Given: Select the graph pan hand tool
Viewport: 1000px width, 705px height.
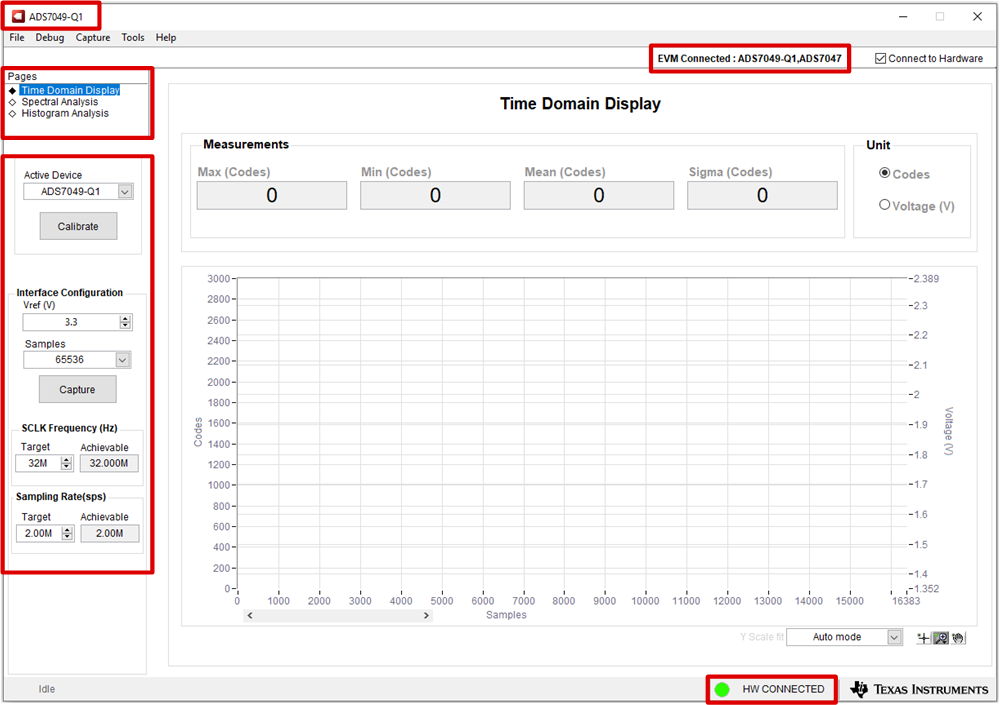Looking at the screenshot, I should point(958,638).
